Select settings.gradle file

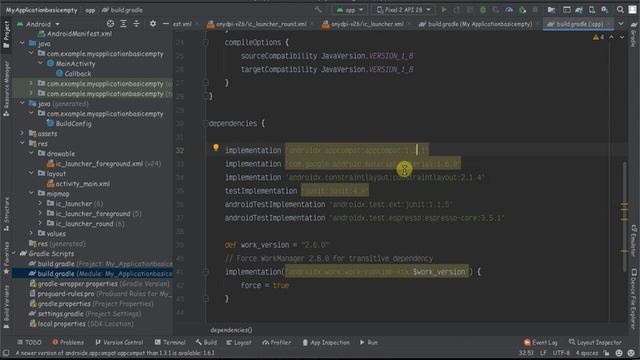[x=85, y=314]
